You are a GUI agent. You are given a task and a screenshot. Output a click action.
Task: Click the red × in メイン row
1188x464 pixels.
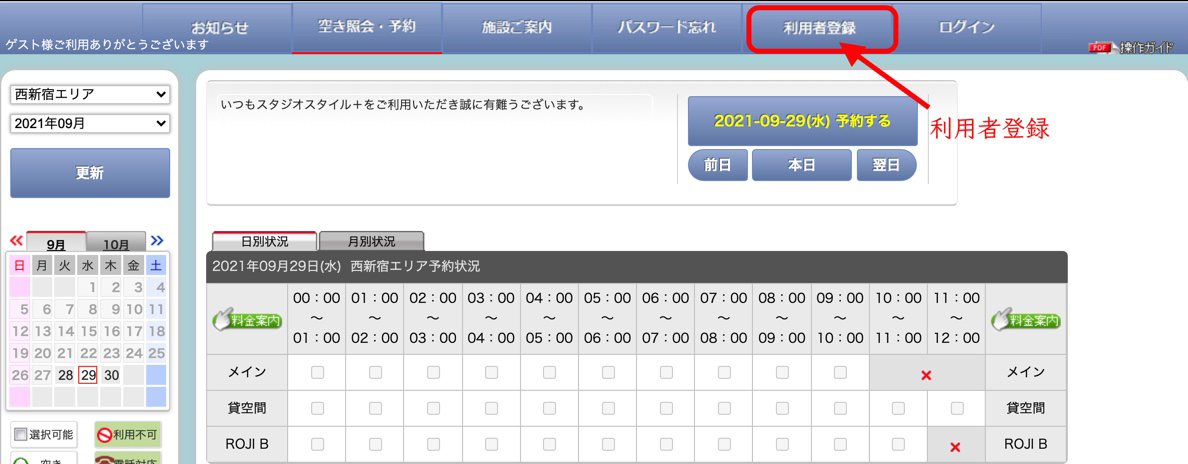926,375
